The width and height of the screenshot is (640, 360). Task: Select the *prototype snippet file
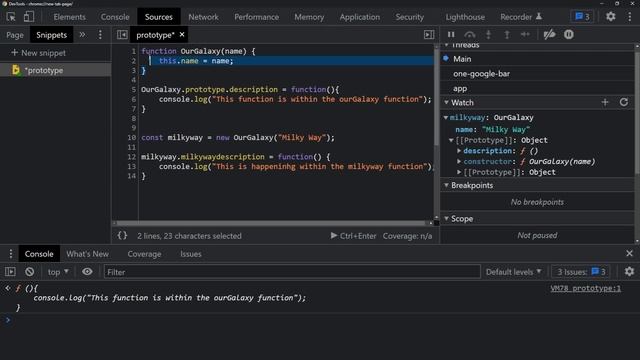56,70
